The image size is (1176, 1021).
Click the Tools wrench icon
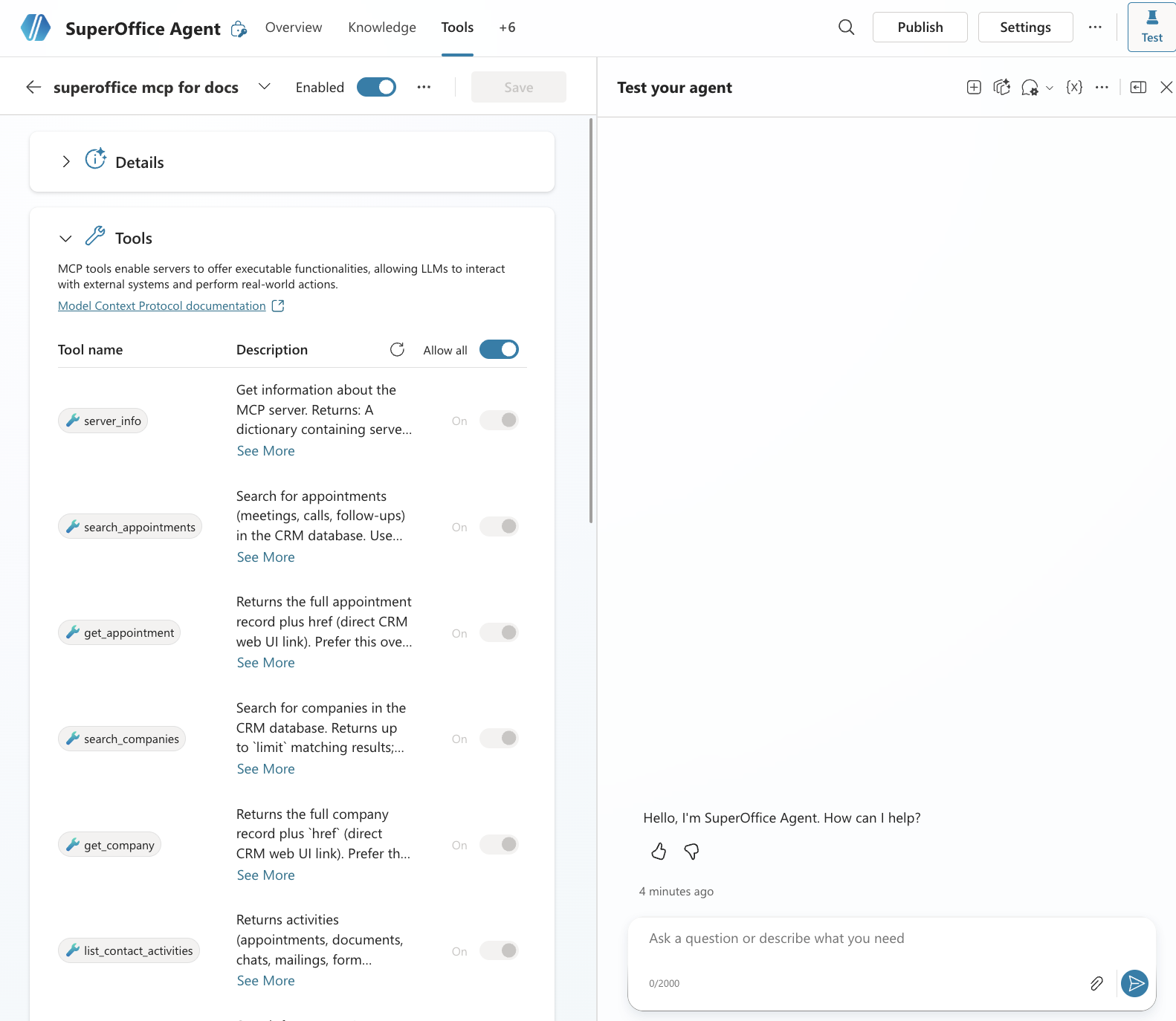click(95, 236)
